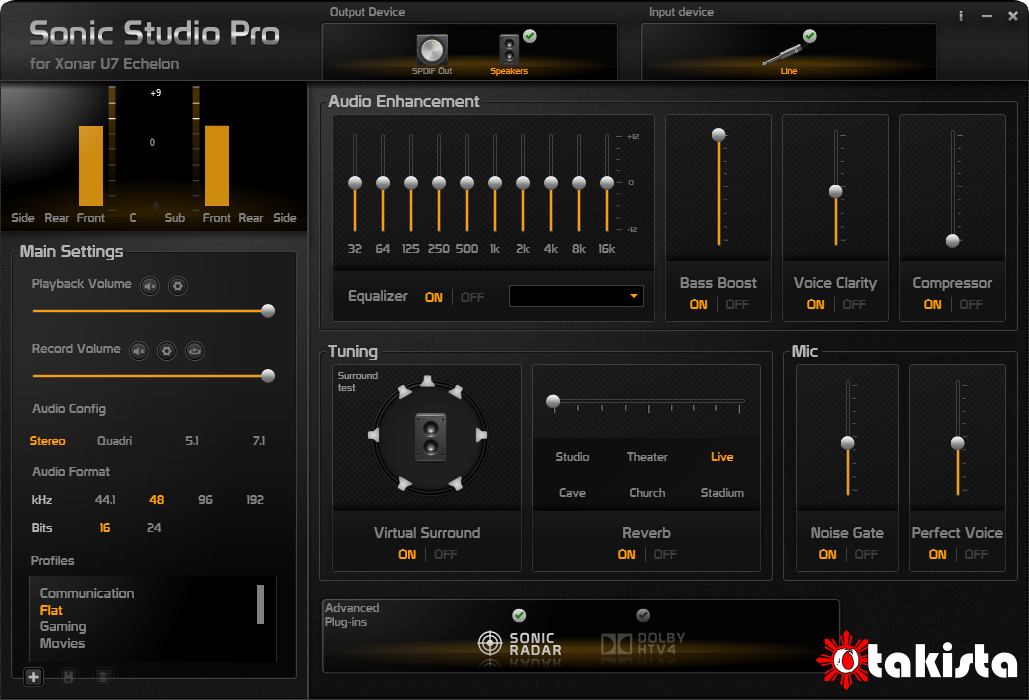Test the bottom-left surround speaker
Image resolution: width=1029 pixels, height=700 pixels.
tap(404, 484)
